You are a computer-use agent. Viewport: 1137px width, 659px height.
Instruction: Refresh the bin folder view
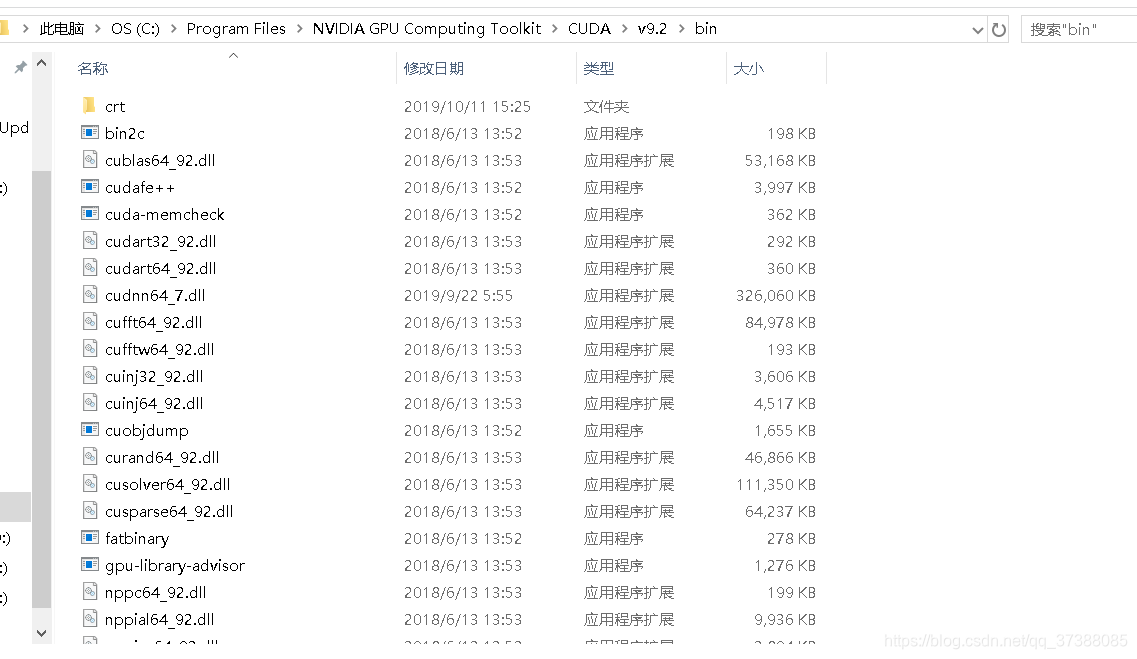tap(999, 30)
